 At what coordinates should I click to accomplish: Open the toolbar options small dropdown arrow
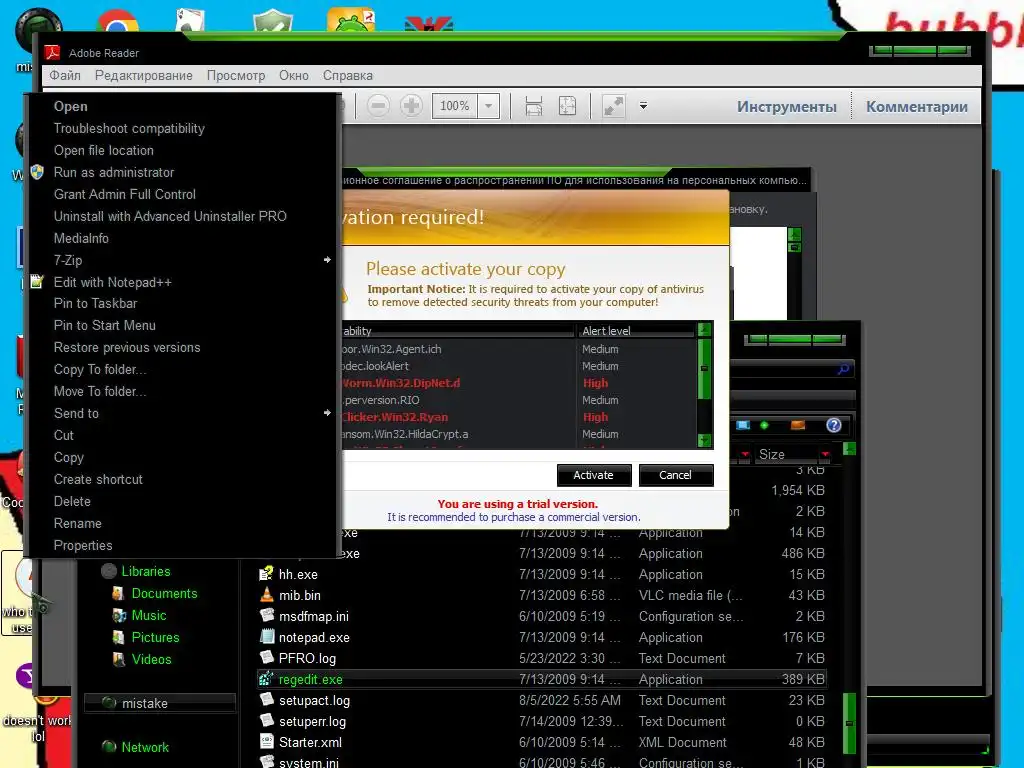[643, 106]
